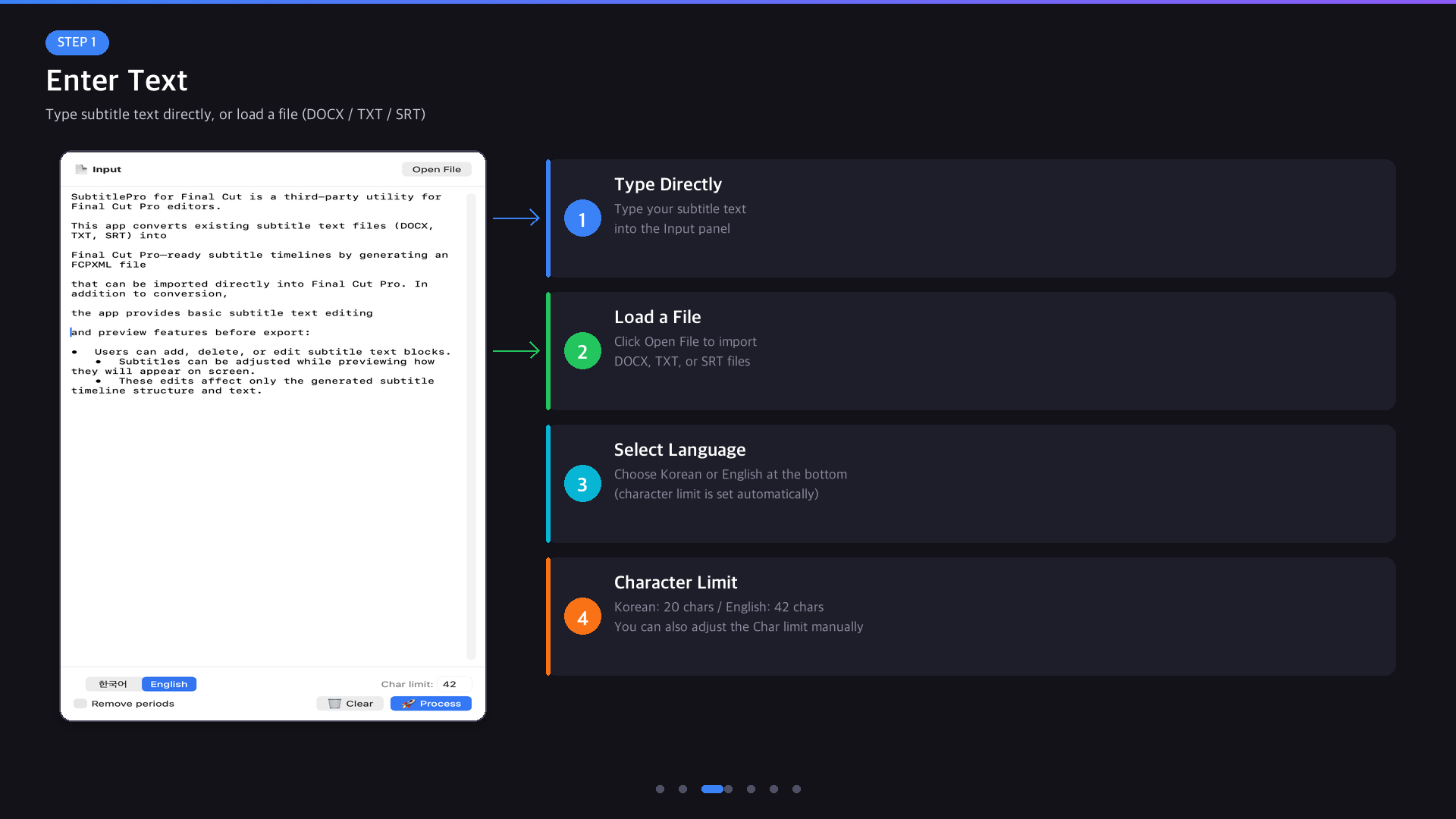Click the trash icon on the Clear button
The width and height of the screenshot is (1456, 819).
pyautogui.click(x=336, y=703)
